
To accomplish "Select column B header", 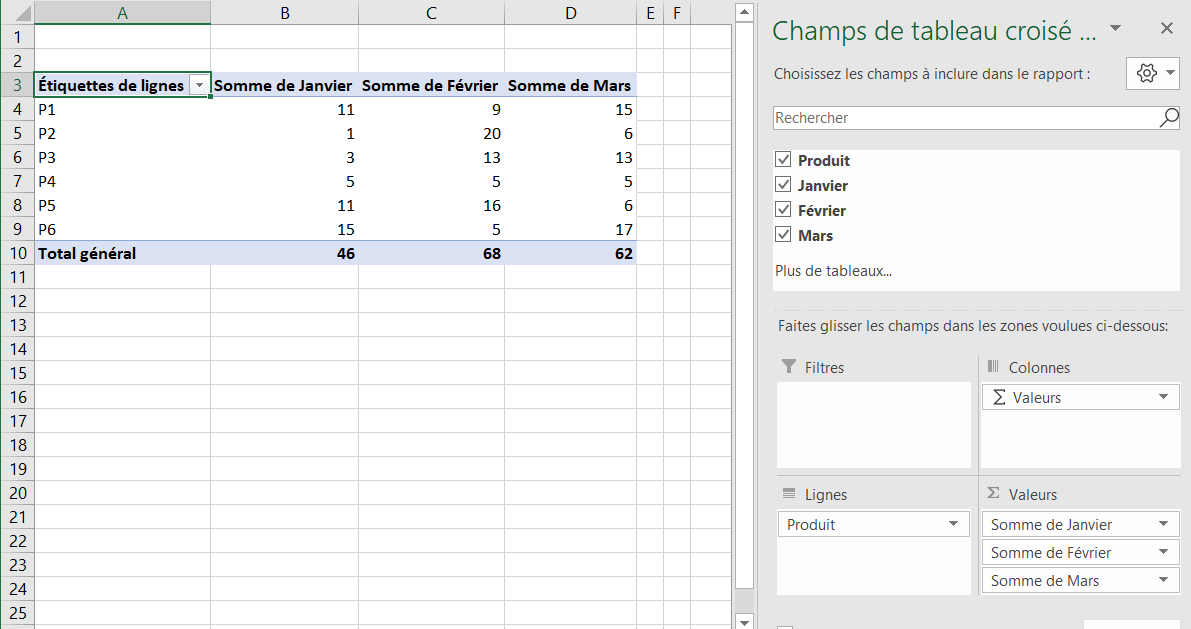I will (285, 12).
